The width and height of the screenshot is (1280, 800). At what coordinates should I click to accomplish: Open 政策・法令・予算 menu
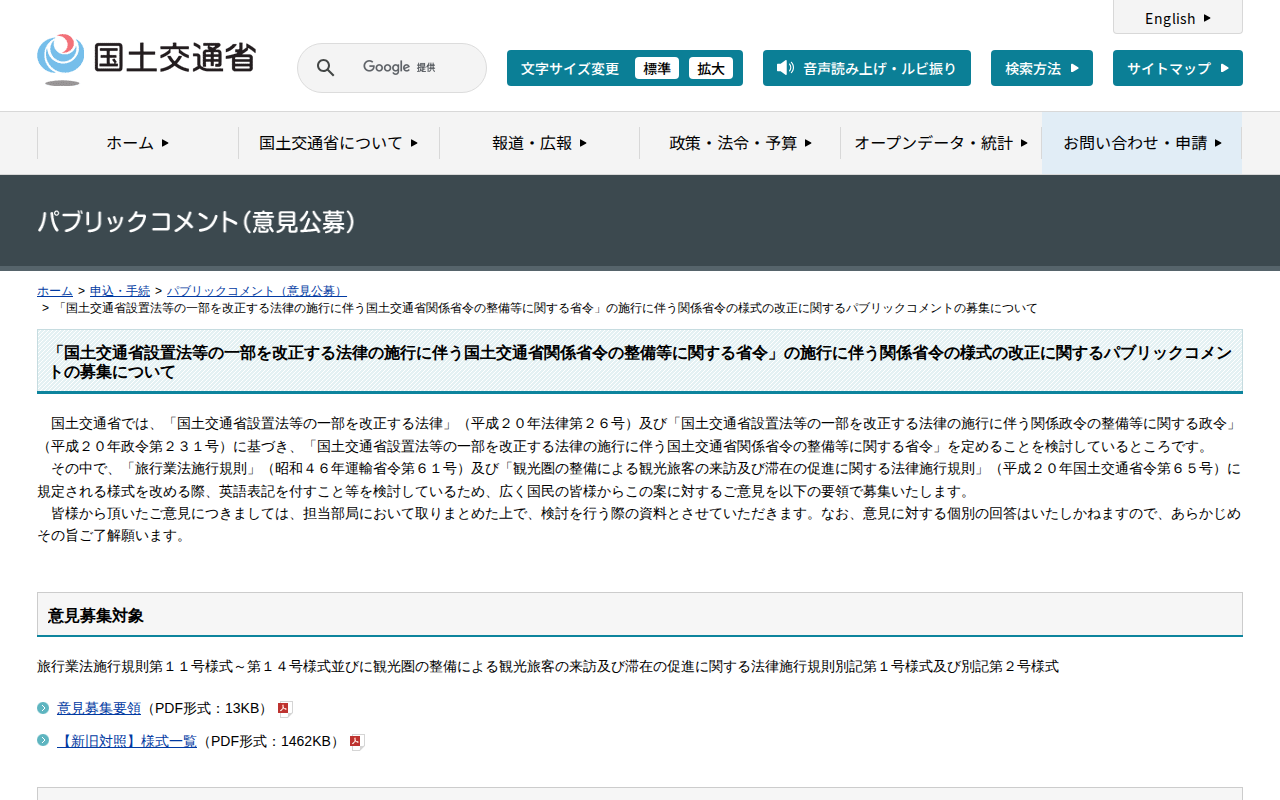tap(741, 143)
